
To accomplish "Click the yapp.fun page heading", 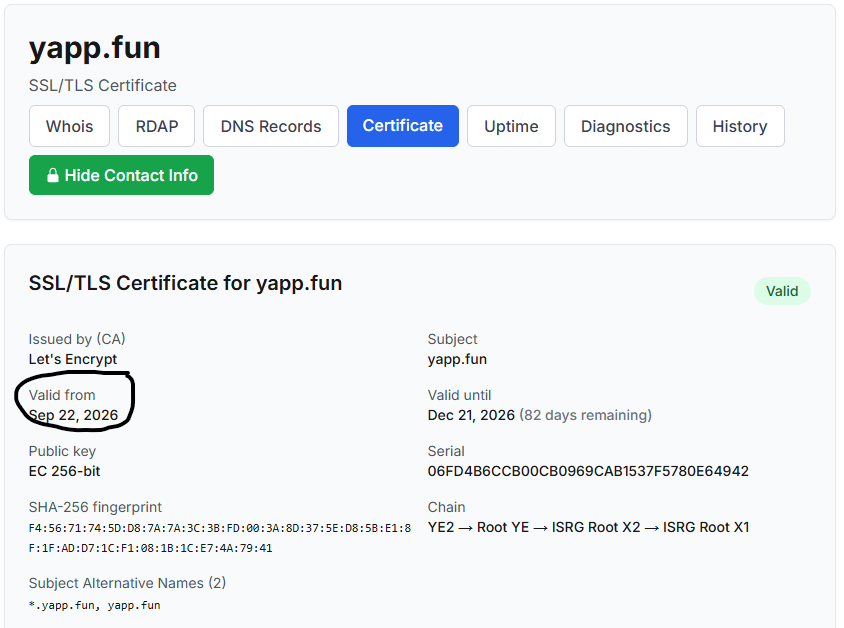I will (x=95, y=48).
